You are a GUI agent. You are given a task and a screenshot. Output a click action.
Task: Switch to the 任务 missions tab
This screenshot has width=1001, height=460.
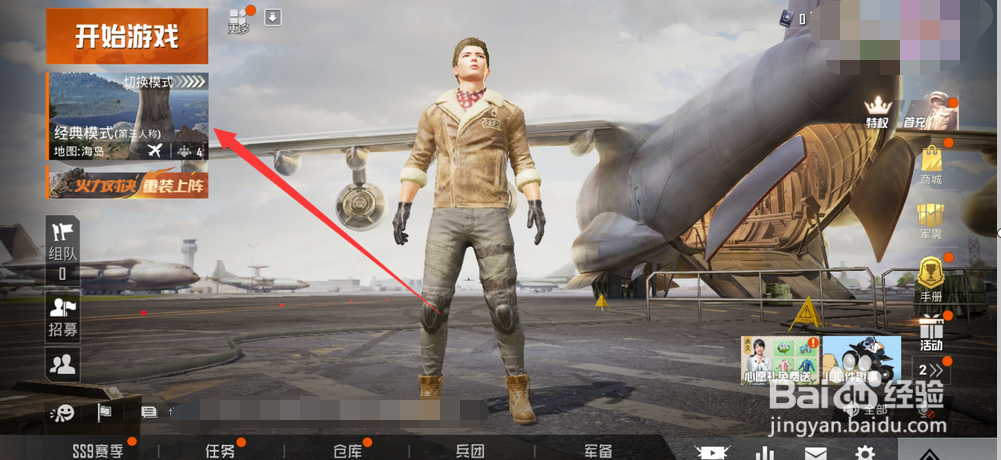point(221,451)
